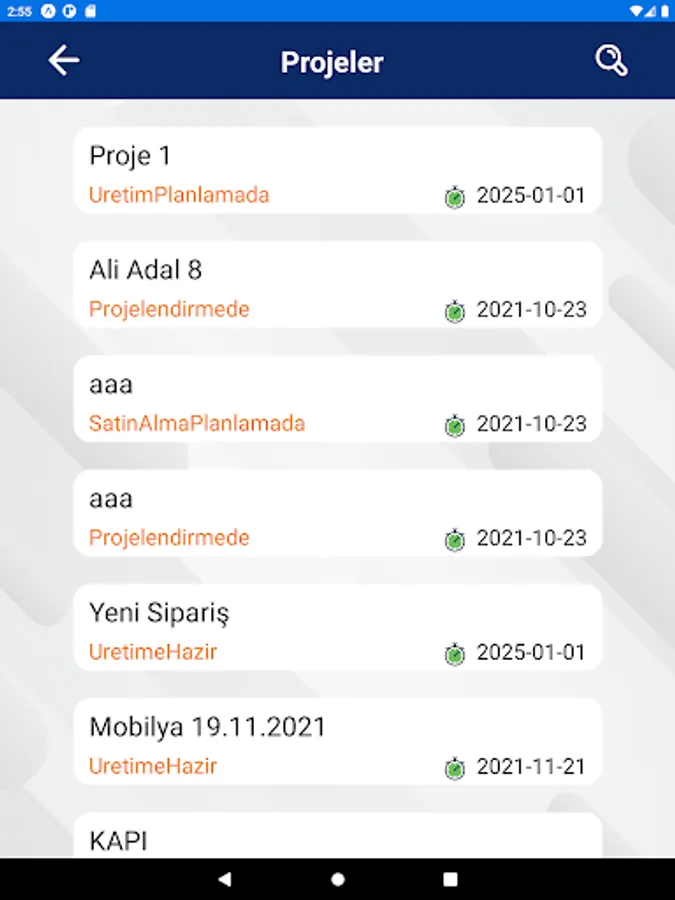675x900 pixels.
Task: Tap the Android back navigation triangle
Action: [x=225, y=879]
